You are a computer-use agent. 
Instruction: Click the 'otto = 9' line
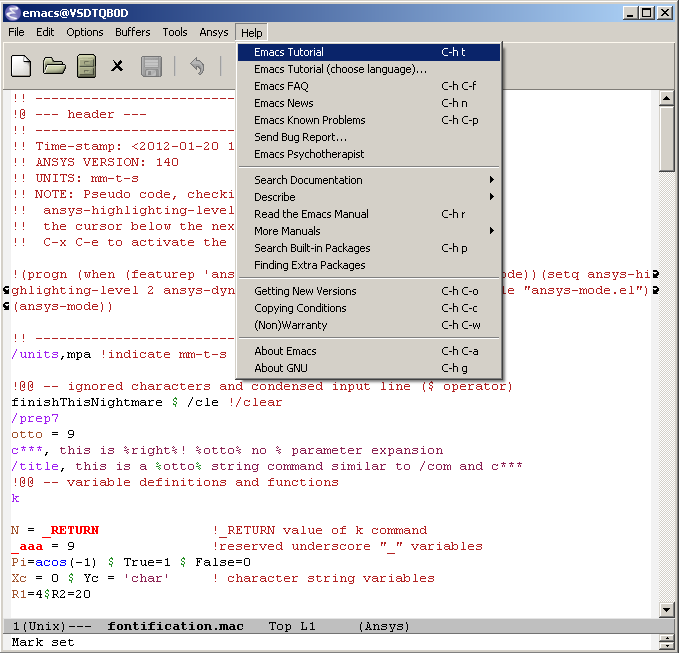(x=43, y=434)
